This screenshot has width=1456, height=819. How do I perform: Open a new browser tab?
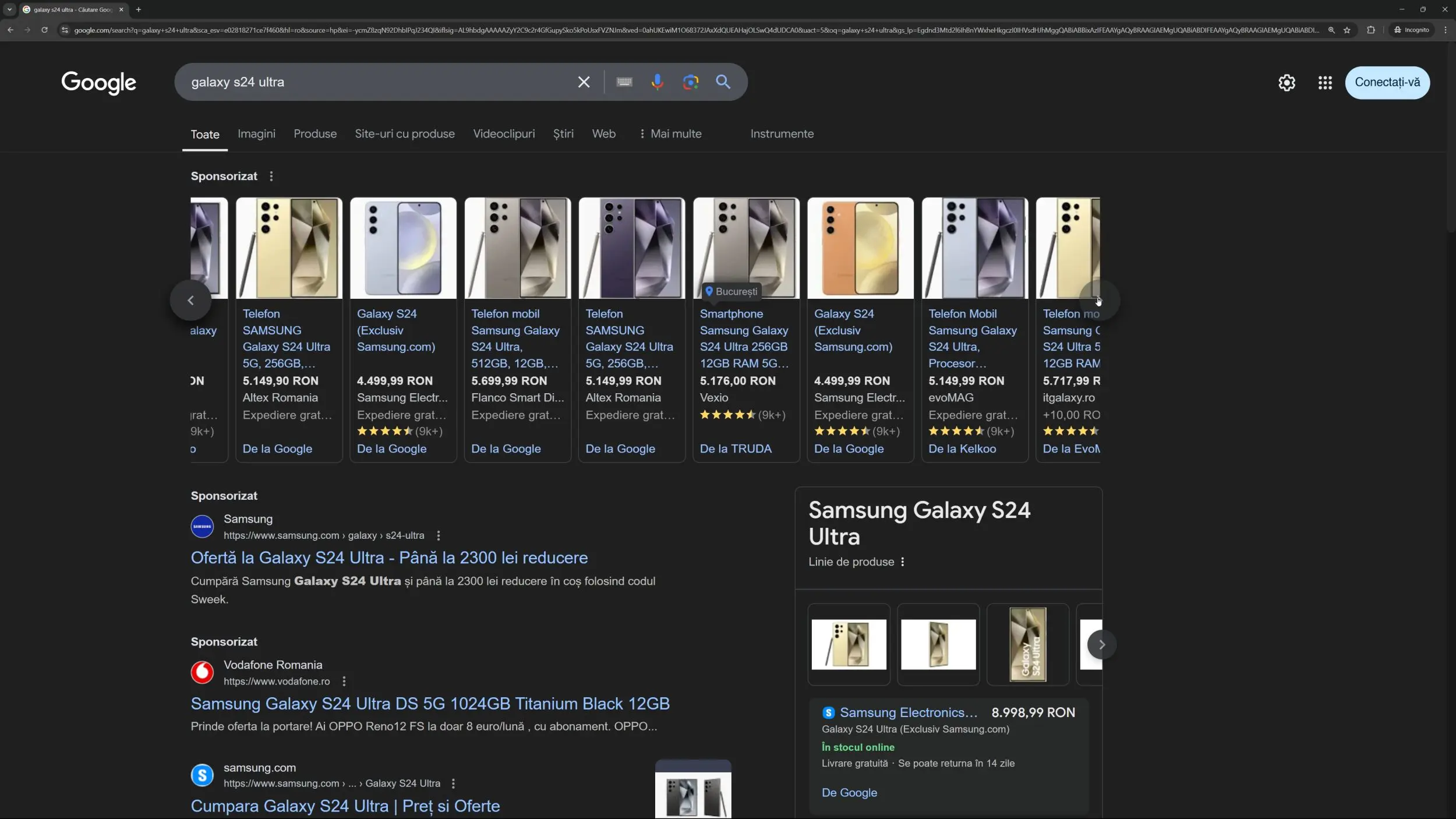(139, 9)
